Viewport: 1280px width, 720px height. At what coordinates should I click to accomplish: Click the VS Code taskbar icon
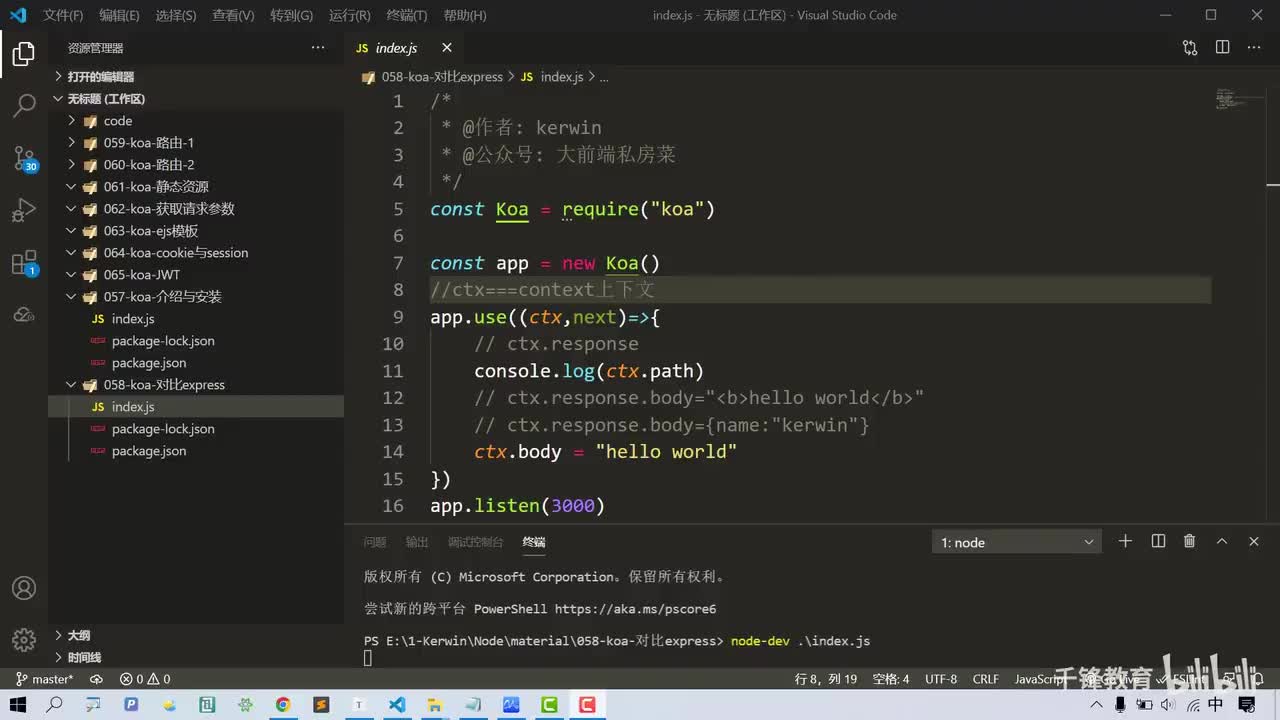coord(397,705)
